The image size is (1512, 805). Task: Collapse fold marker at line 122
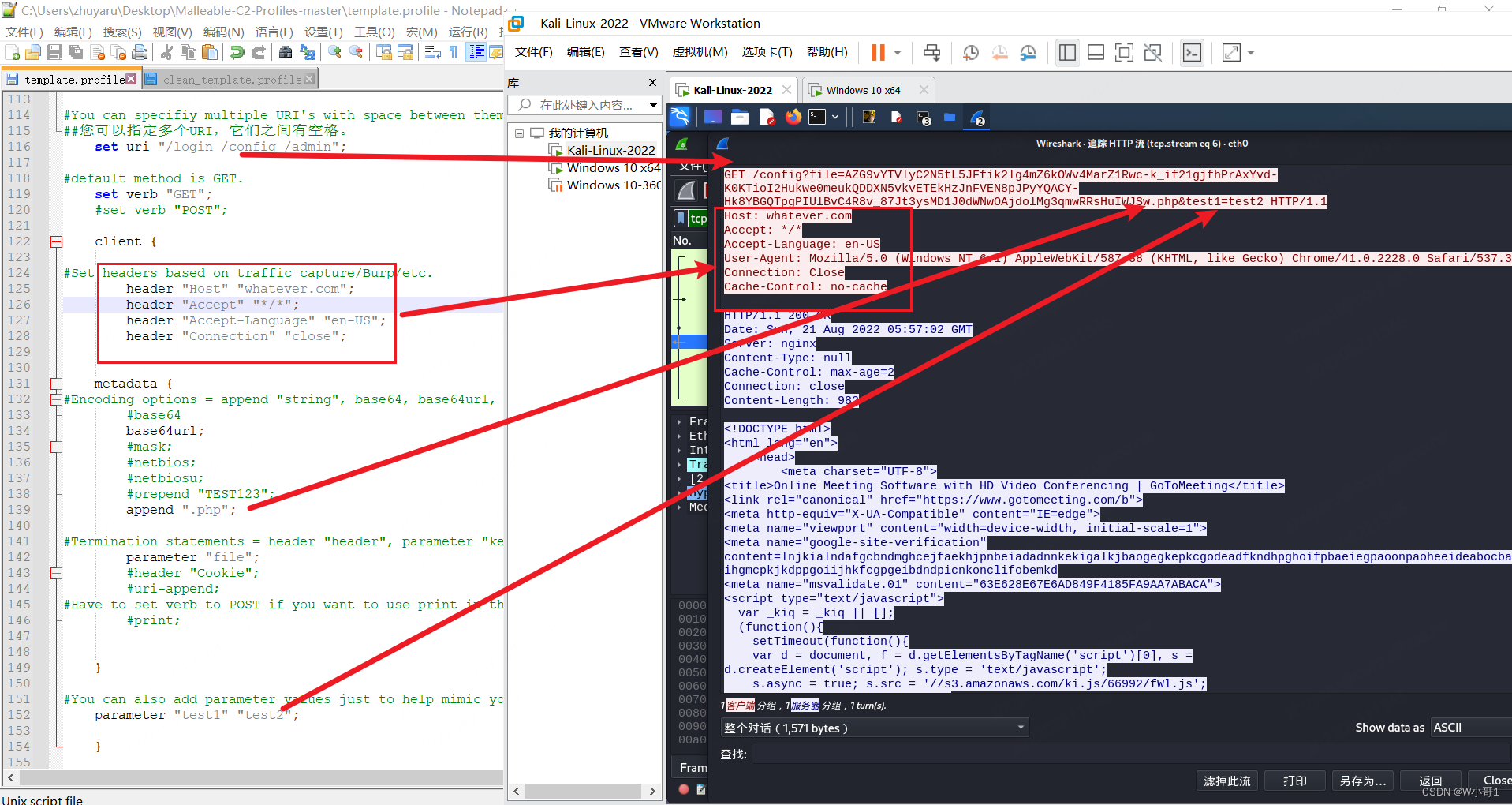tap(57, 241)
